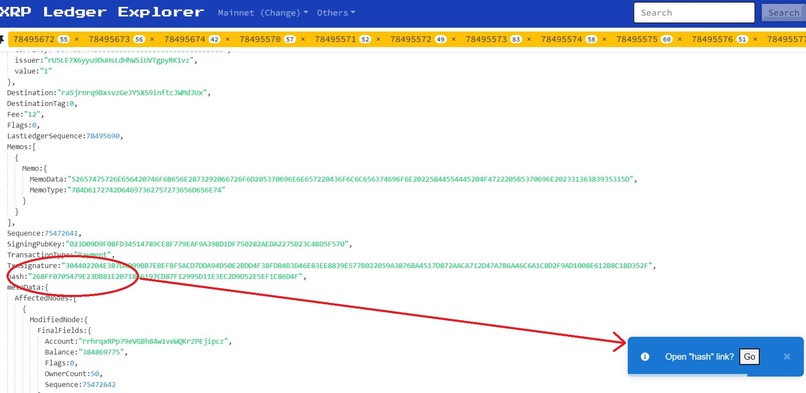806x393 pixels.
Task: Switch to ledger tab 78495571
Action: 336,39
